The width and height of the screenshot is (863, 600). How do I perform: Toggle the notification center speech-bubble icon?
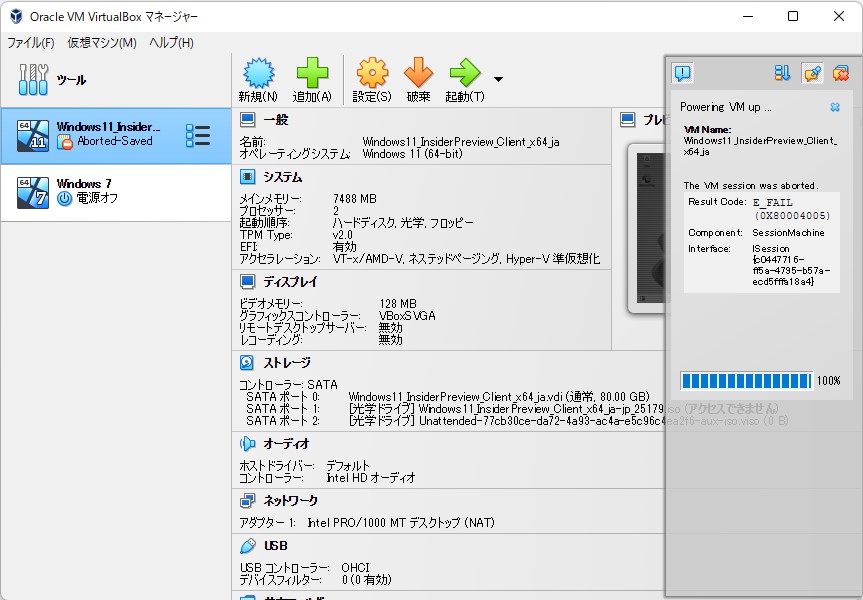coord(682,73)
